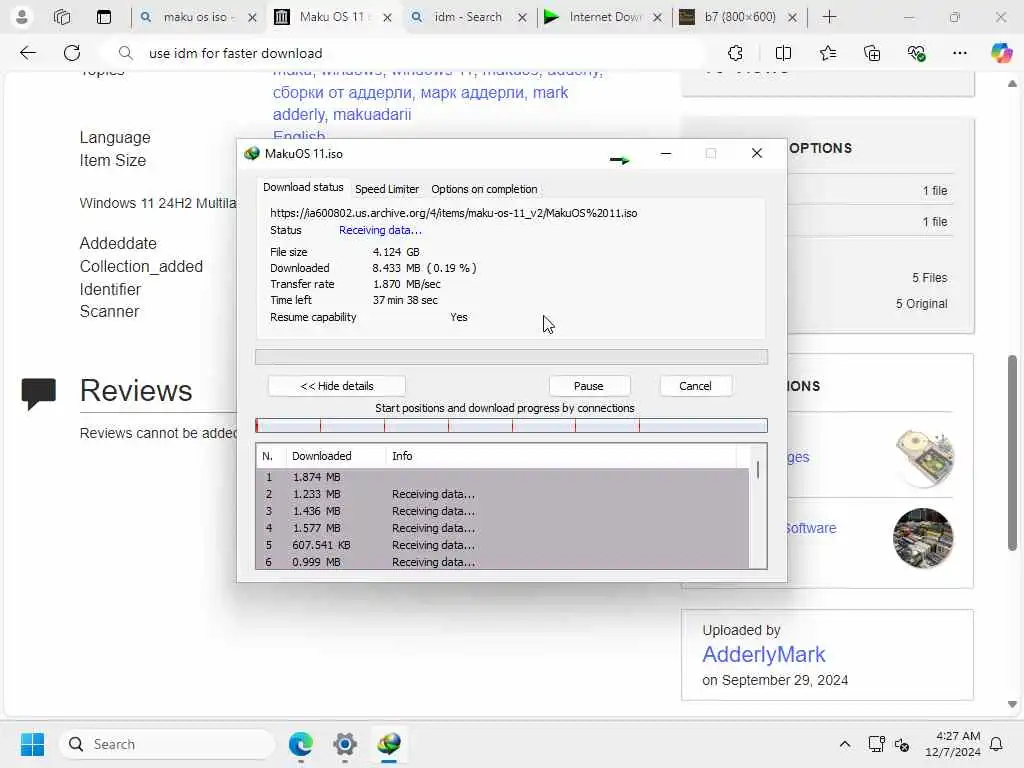Image resolution: width=1024 pixels, height=768 pixels.
Task: Open the Copilot icon
Action: [x=1001, y=53]
